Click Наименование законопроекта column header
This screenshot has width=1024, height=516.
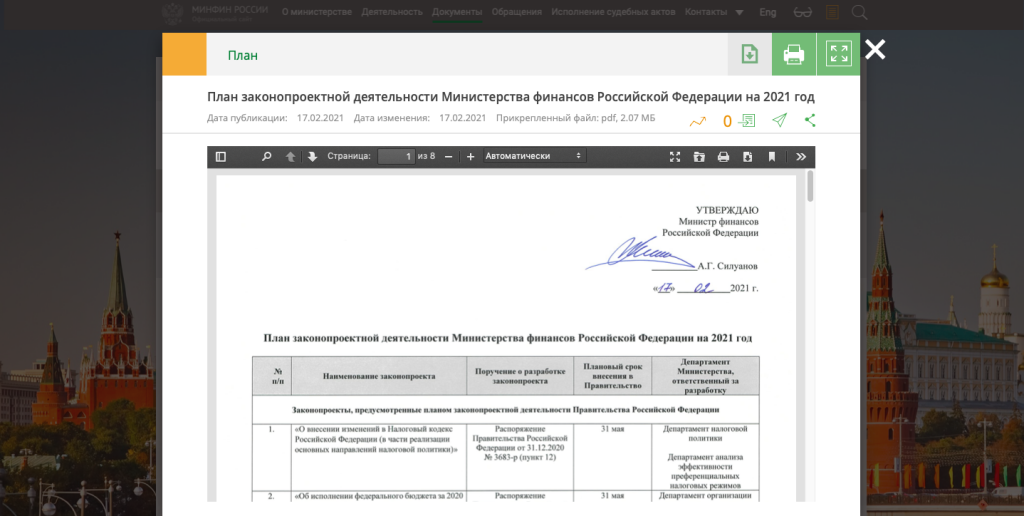[x=379, y=376]
